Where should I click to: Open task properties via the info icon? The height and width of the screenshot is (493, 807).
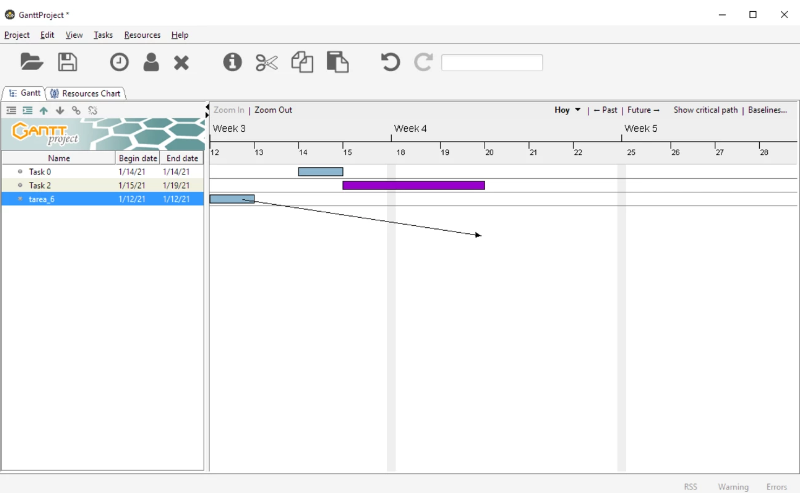pyautogui.click(x=232, y=62)
